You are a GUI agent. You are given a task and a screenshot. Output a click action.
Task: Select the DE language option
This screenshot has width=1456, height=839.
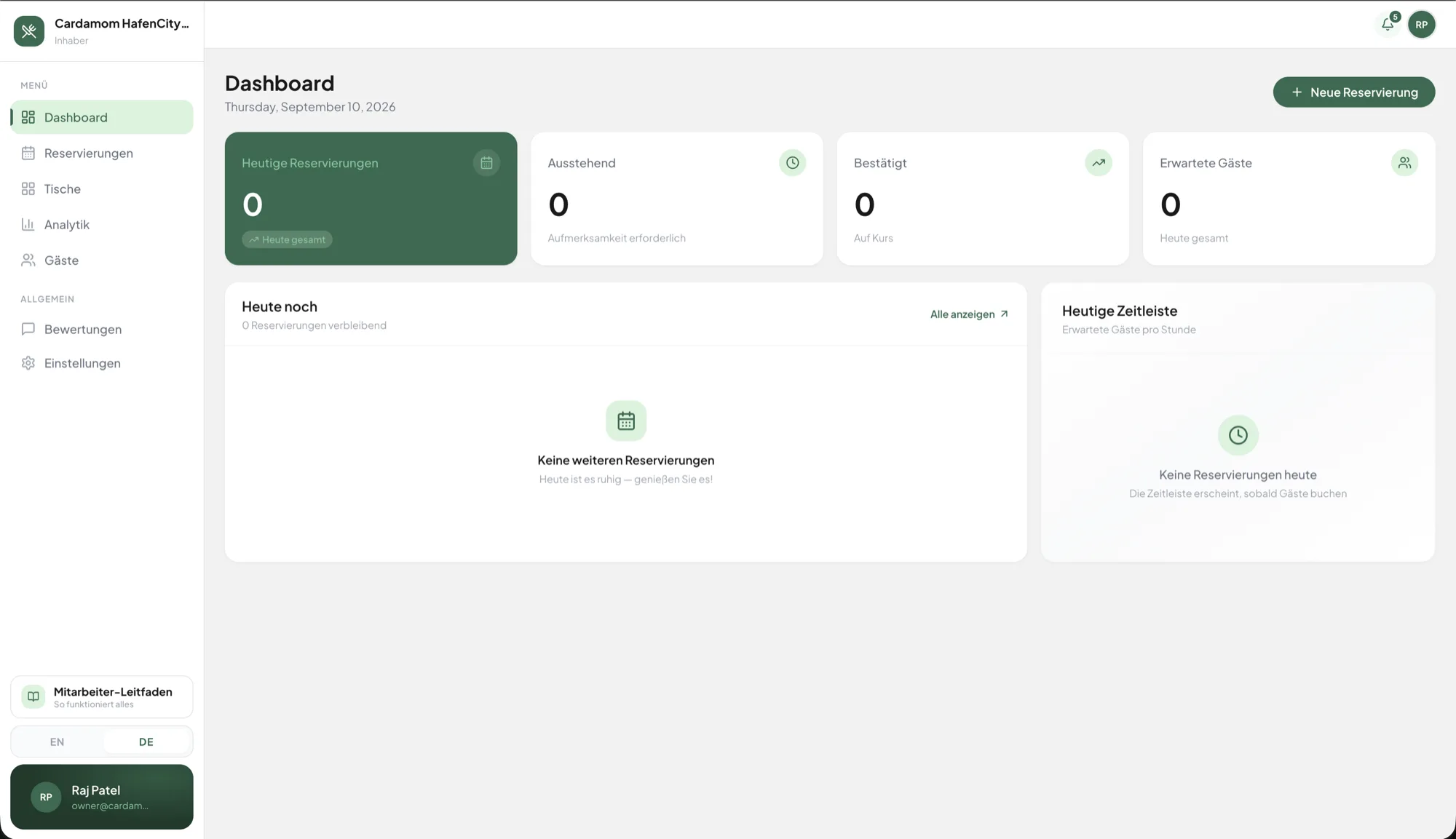[x=146, y=741]
